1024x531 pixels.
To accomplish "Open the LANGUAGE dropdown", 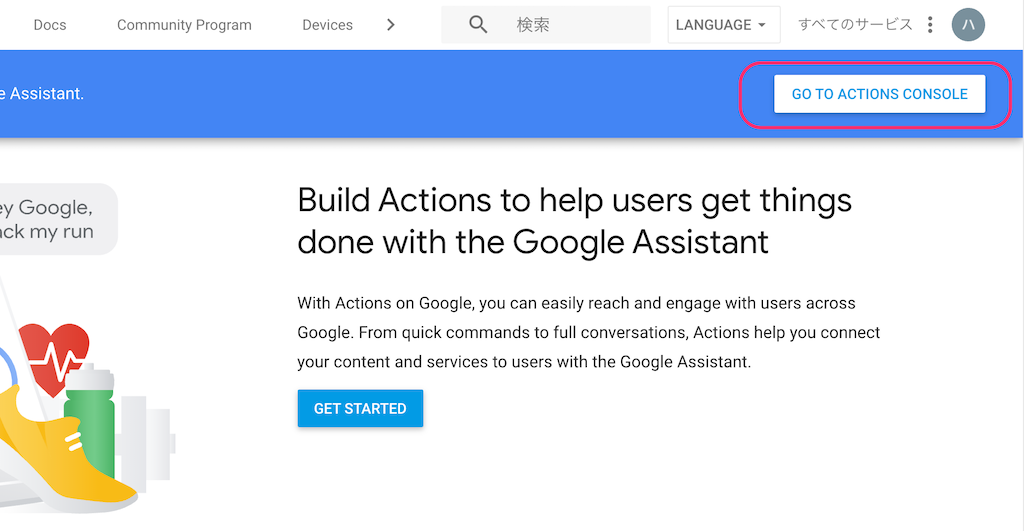I will 724,25.
